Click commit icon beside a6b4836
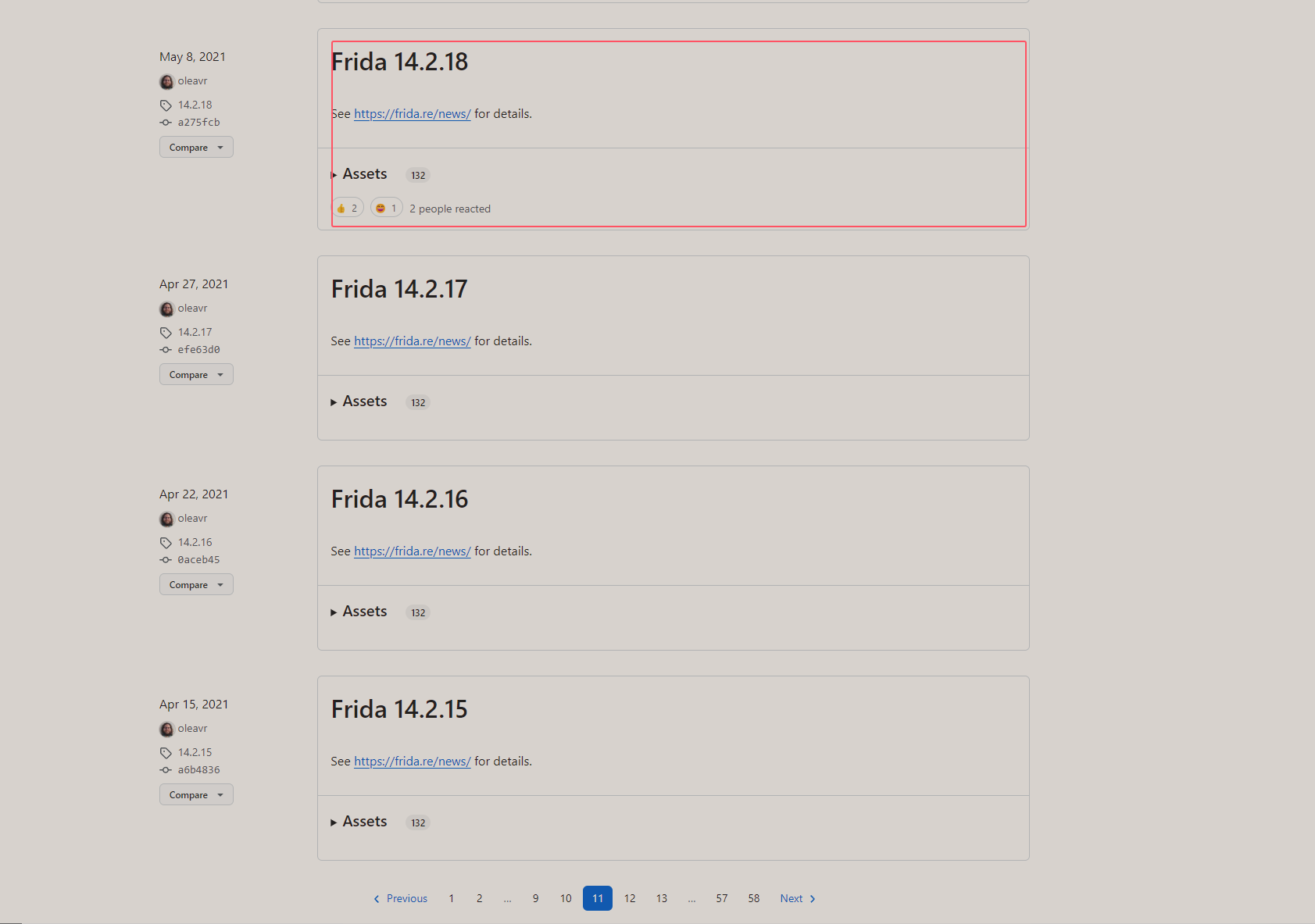1315x924 pixels. (166, 770)
